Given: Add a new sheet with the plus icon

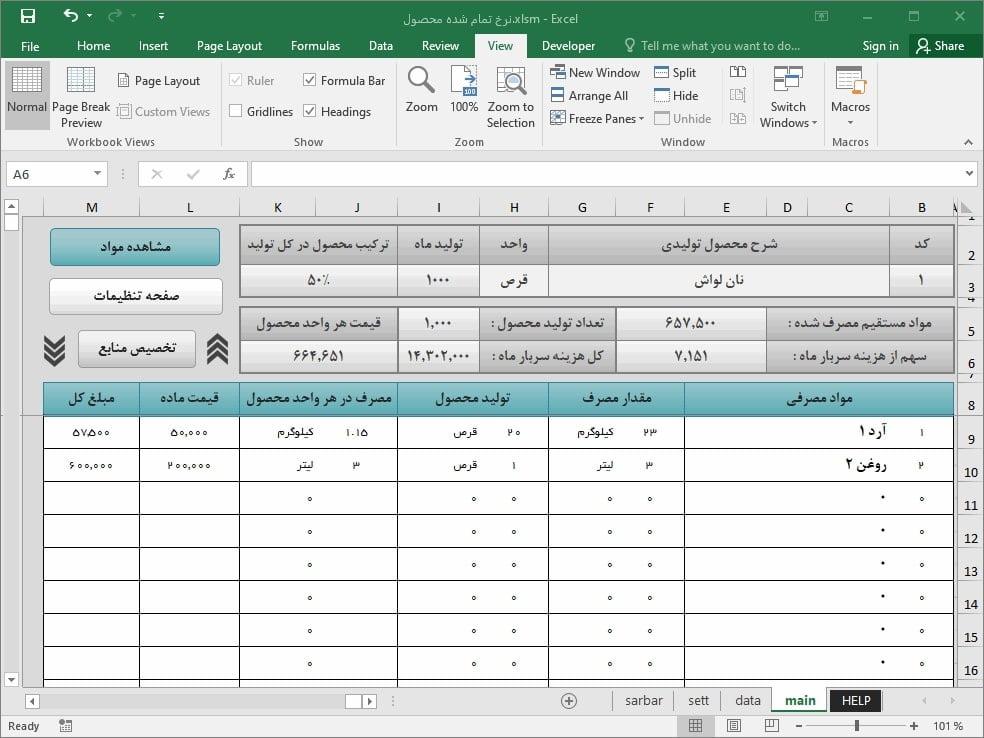Looking at the screenshot, I should 569,701.
